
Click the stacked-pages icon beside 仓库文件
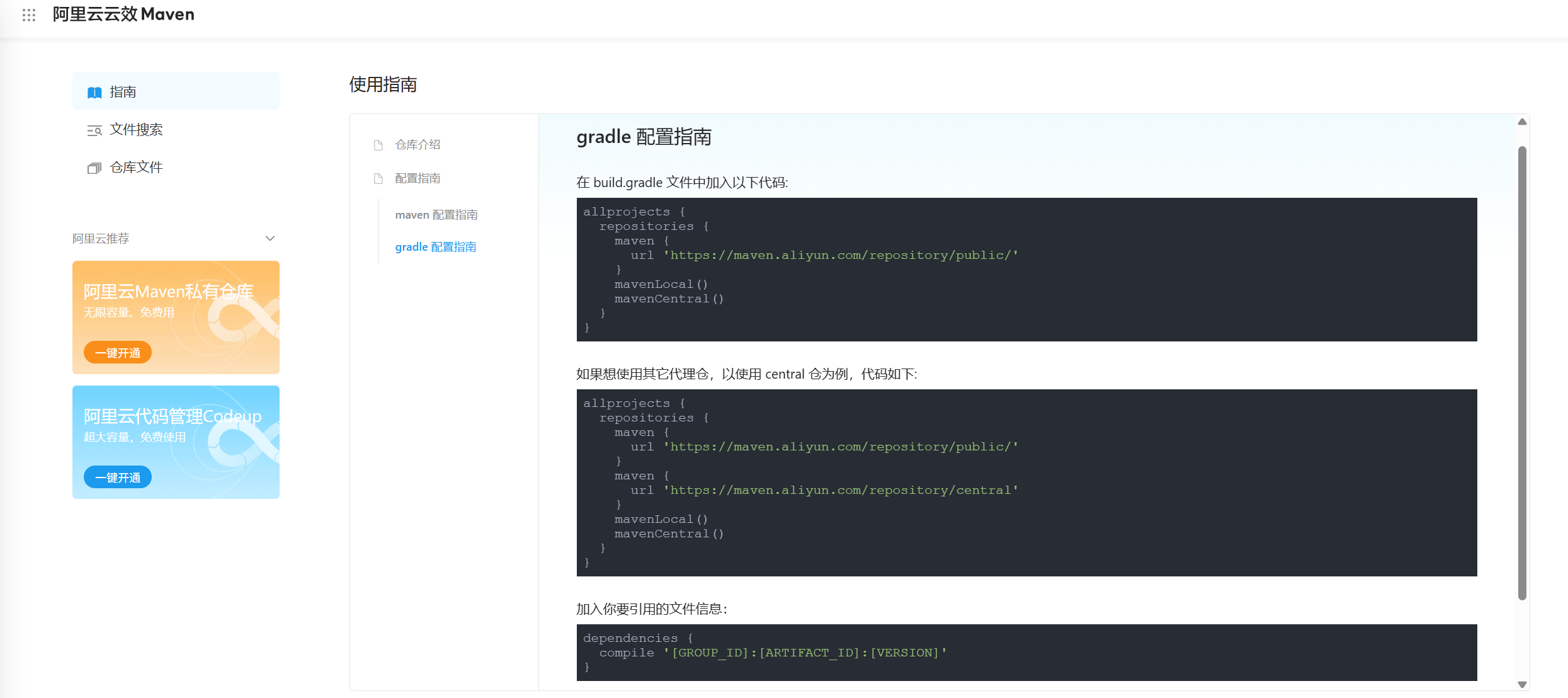[x=94, y=168]
